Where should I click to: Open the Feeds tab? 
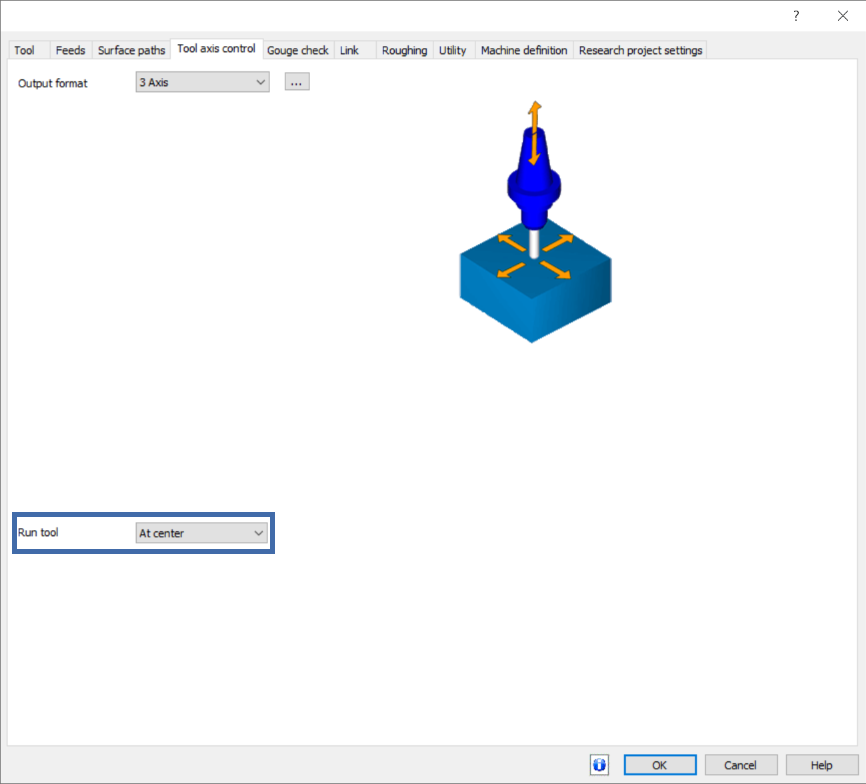[71, 50]
